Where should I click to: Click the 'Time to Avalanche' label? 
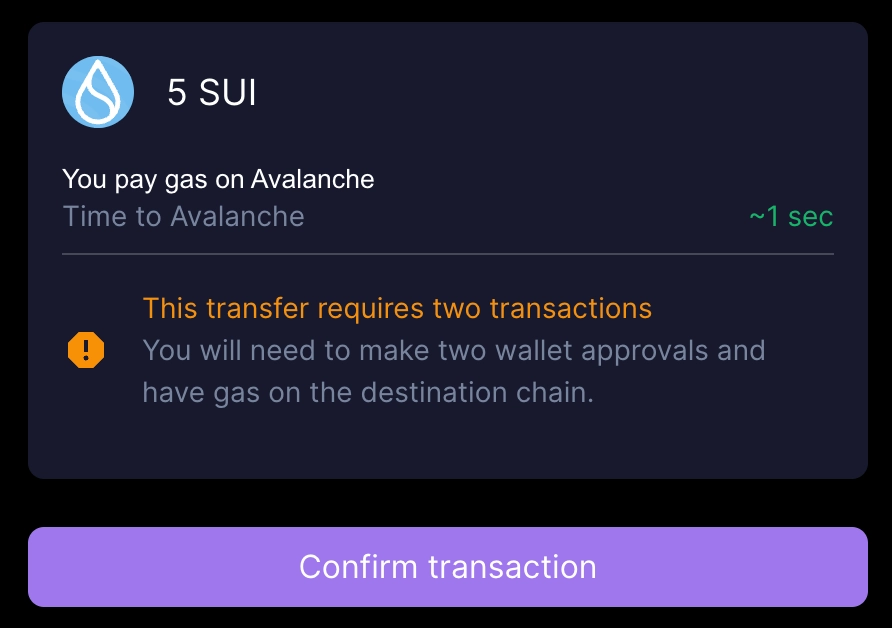[183, 217]
